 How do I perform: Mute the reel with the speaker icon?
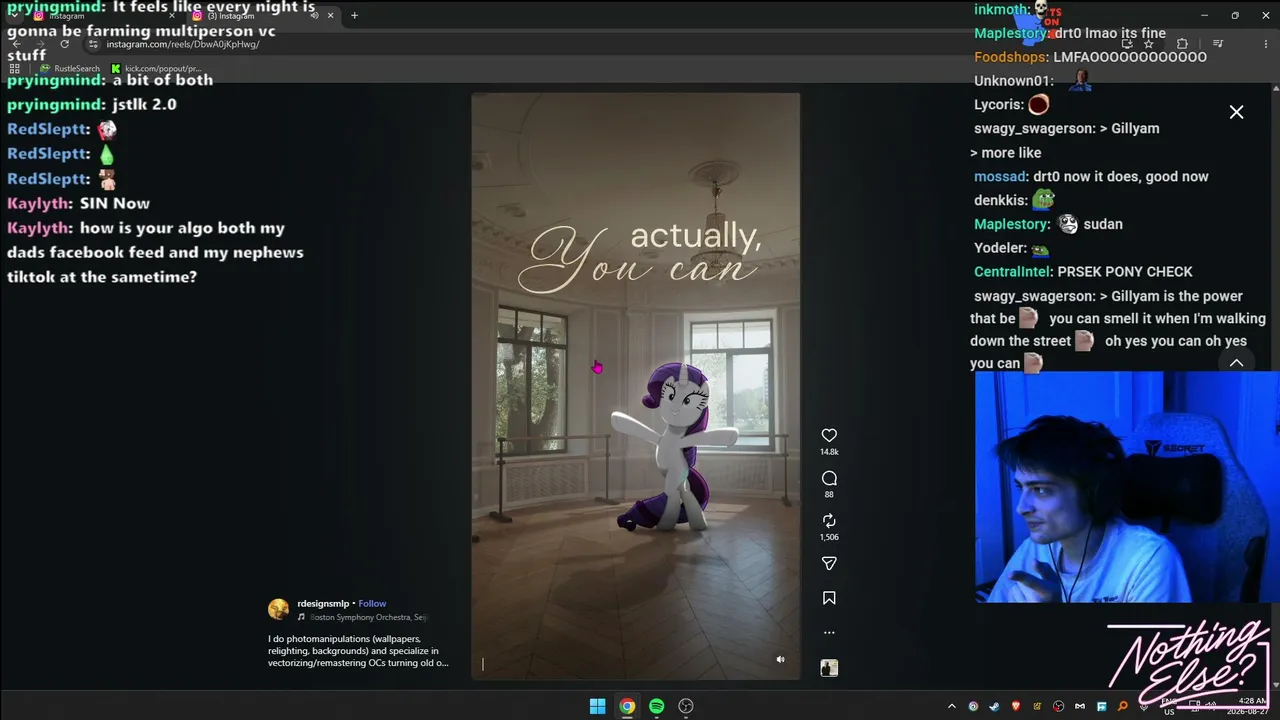click(781, 660)
